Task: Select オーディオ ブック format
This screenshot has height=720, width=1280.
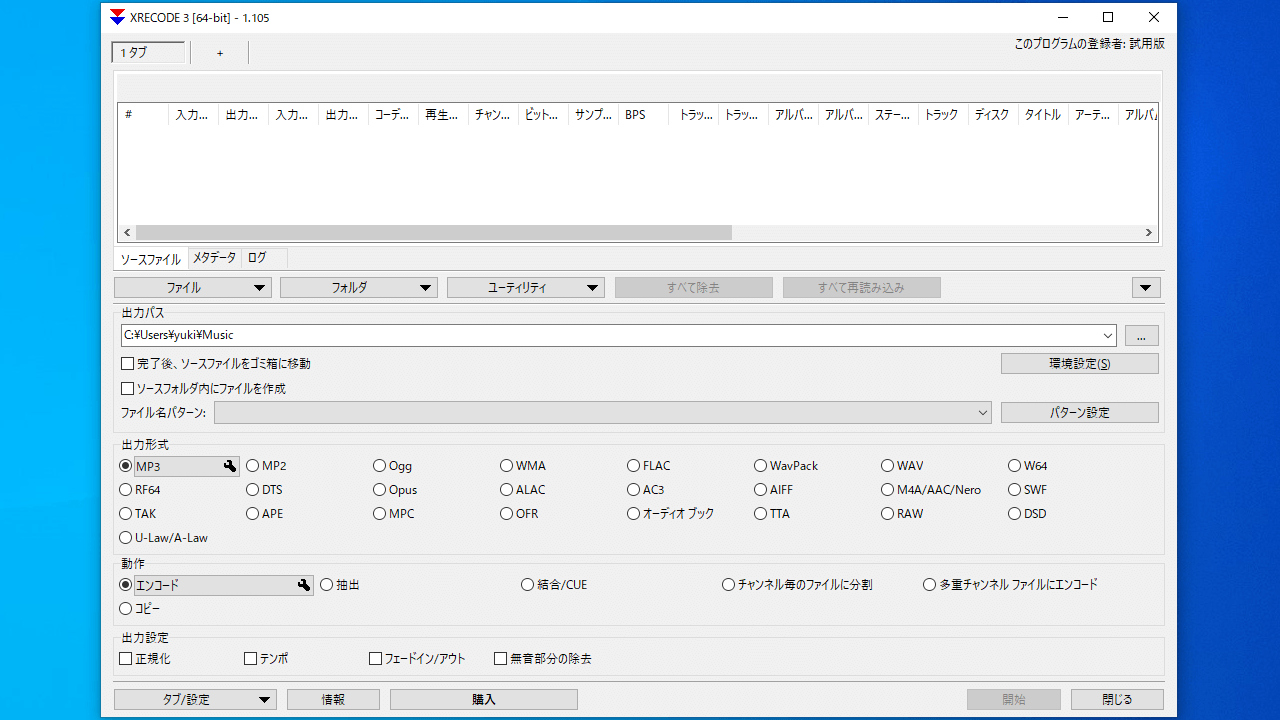Action: 671,514
